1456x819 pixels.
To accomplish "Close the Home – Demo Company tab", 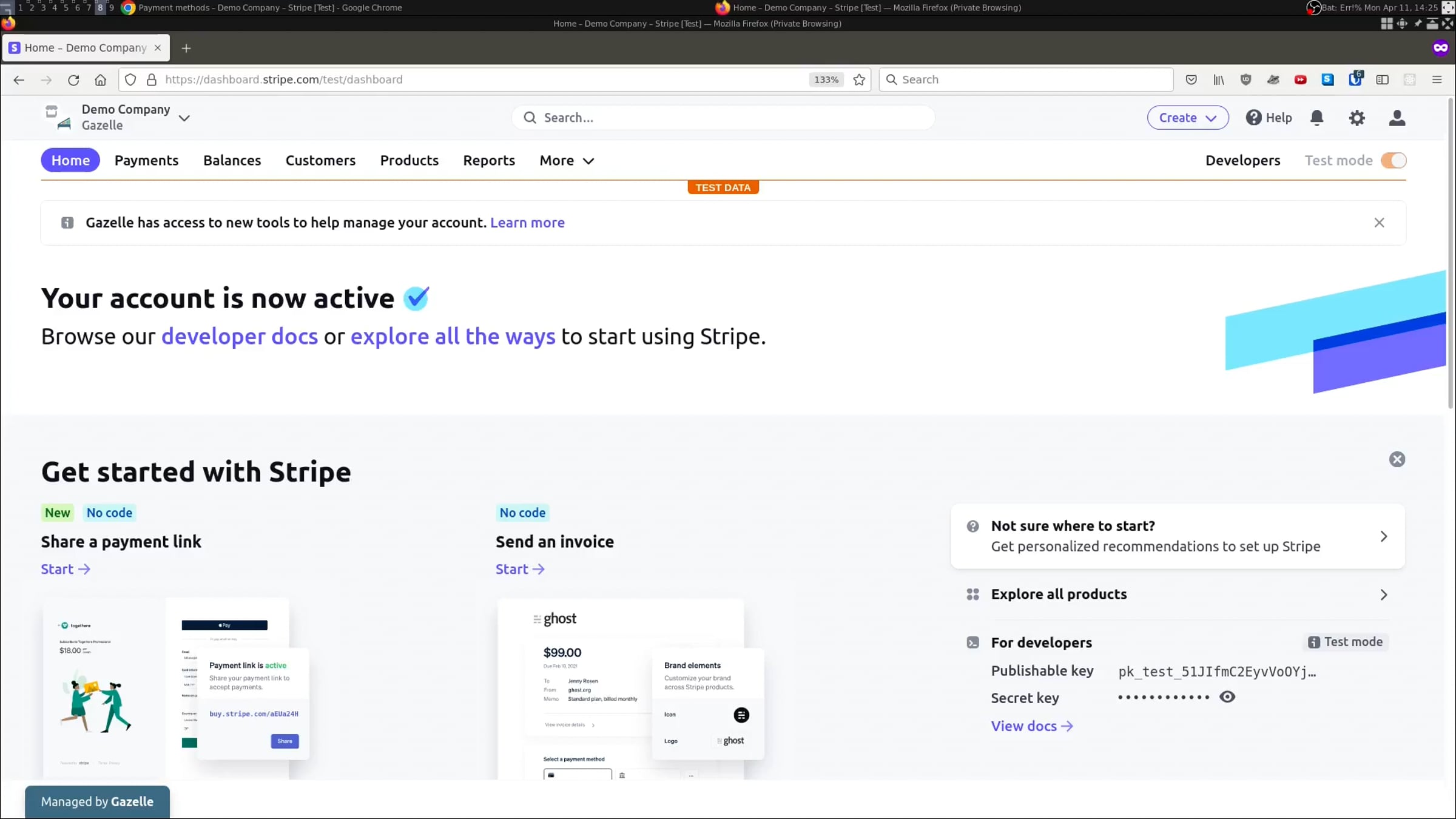I will 158,48.
